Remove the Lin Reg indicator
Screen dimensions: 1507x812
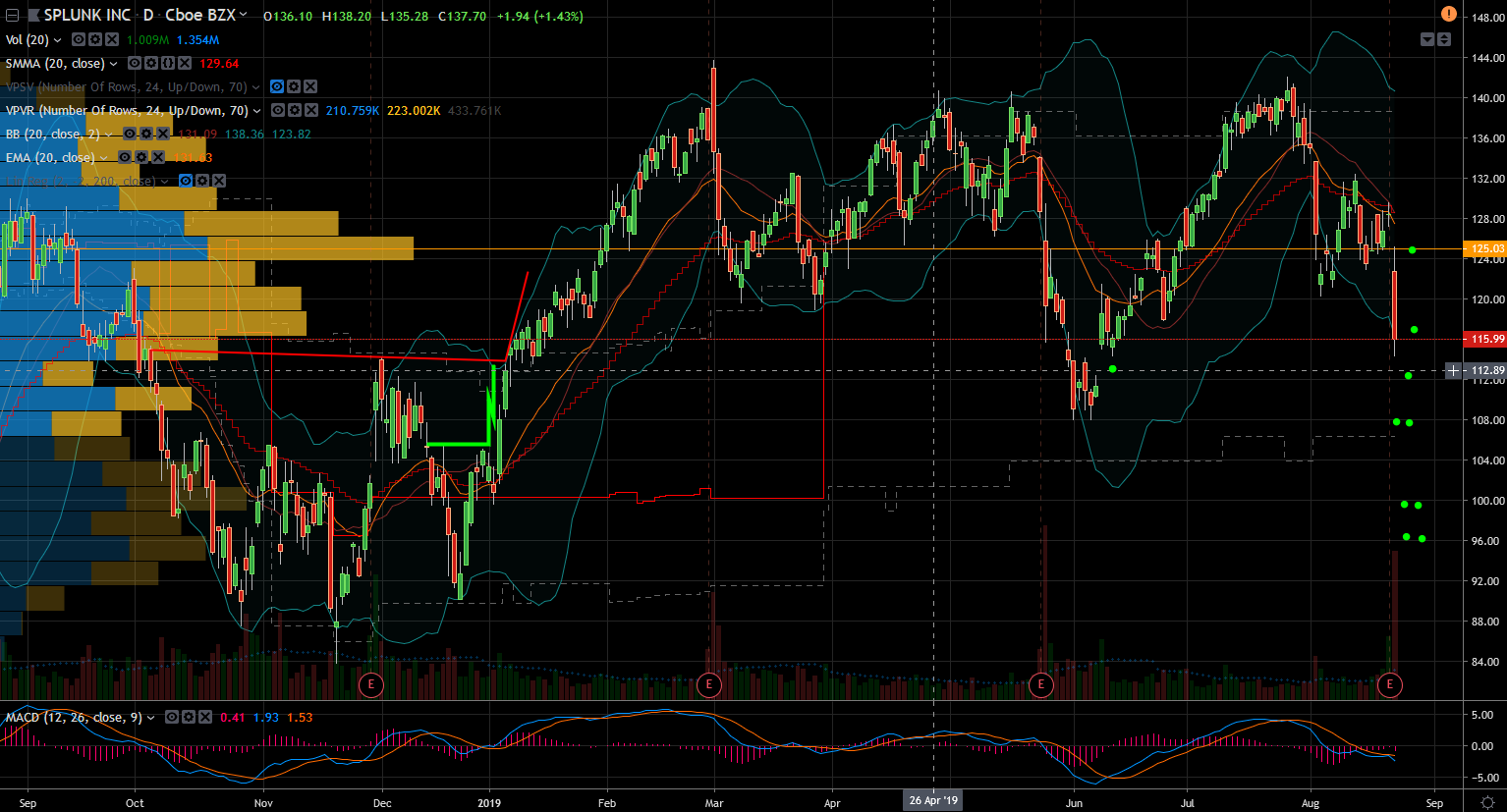(x=218, y=181)
